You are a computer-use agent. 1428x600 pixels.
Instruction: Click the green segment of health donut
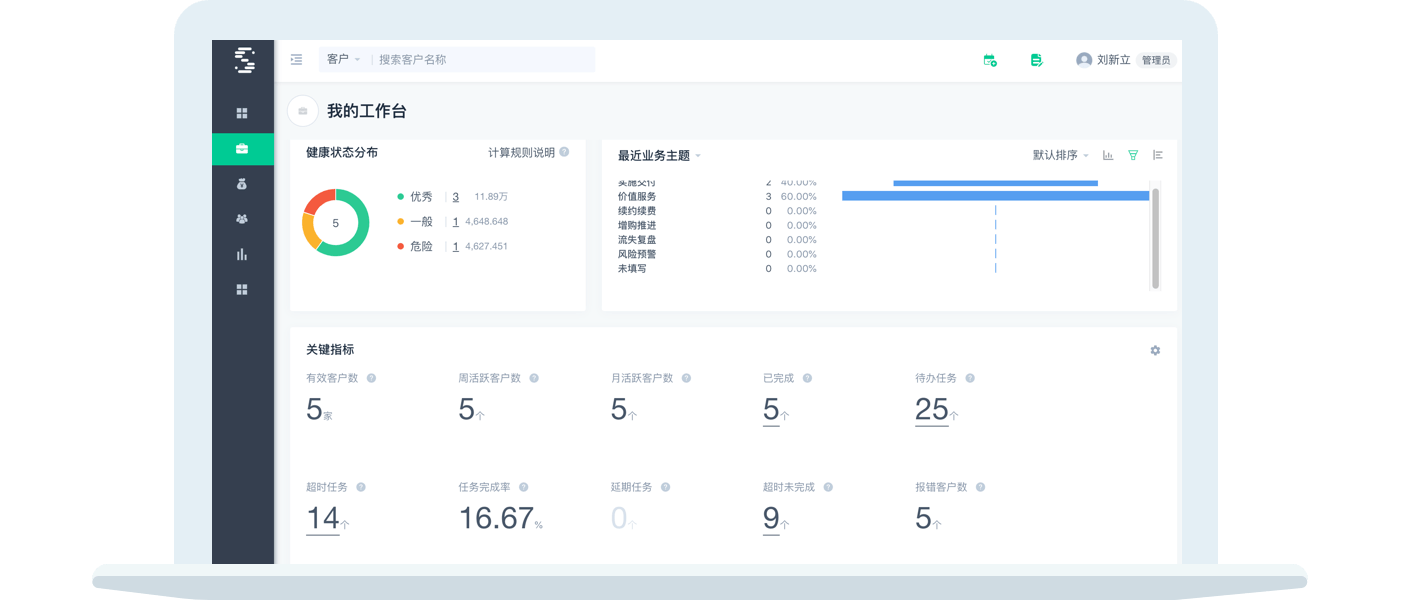point(354,242)
